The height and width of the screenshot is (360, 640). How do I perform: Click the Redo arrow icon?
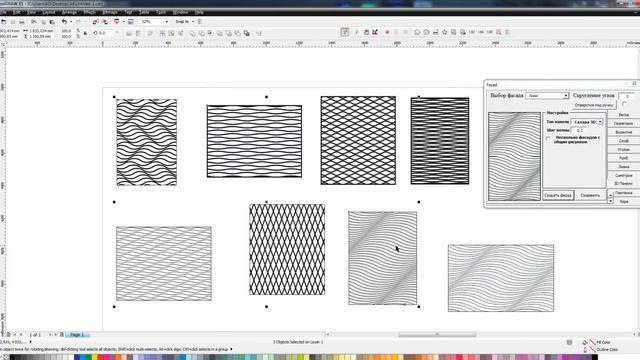tap(78, 22)
